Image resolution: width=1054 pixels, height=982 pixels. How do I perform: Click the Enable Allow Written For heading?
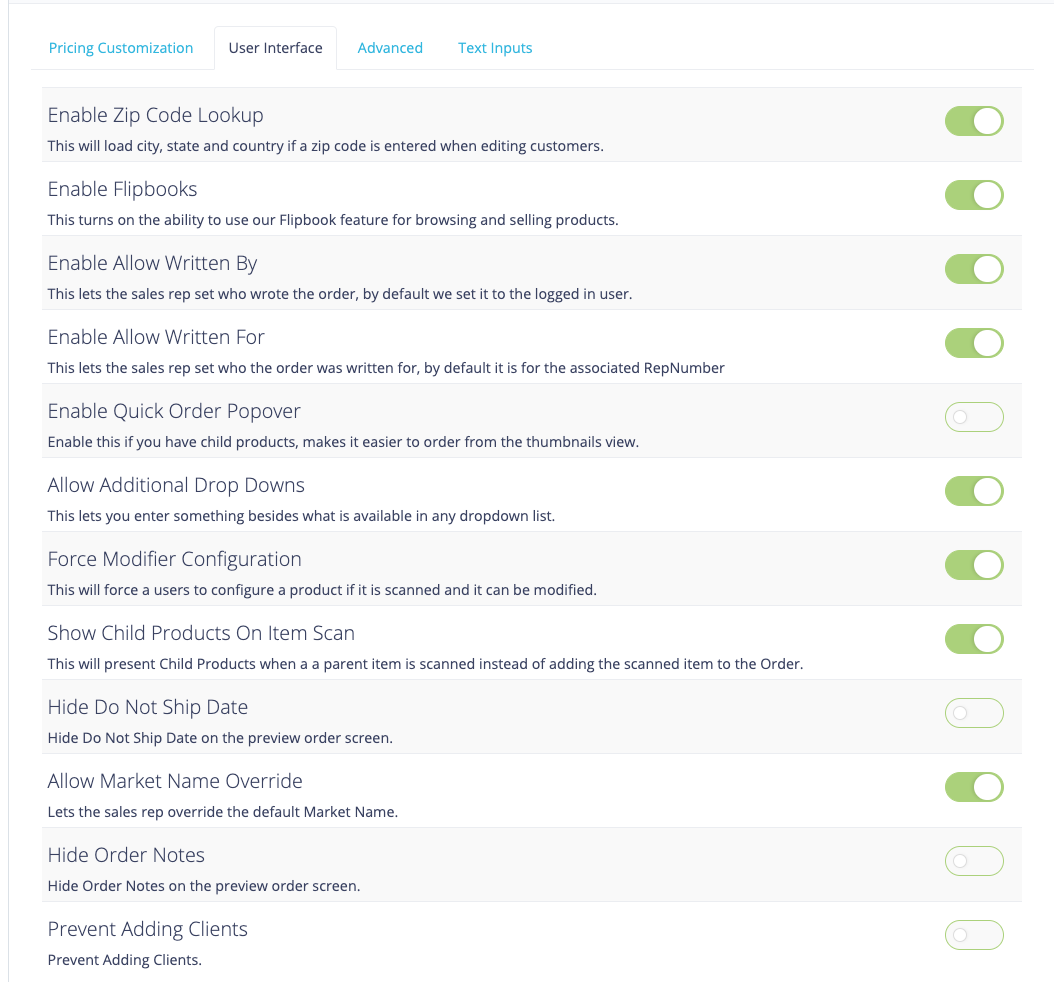pyautogui.click(x=156, y=337)
